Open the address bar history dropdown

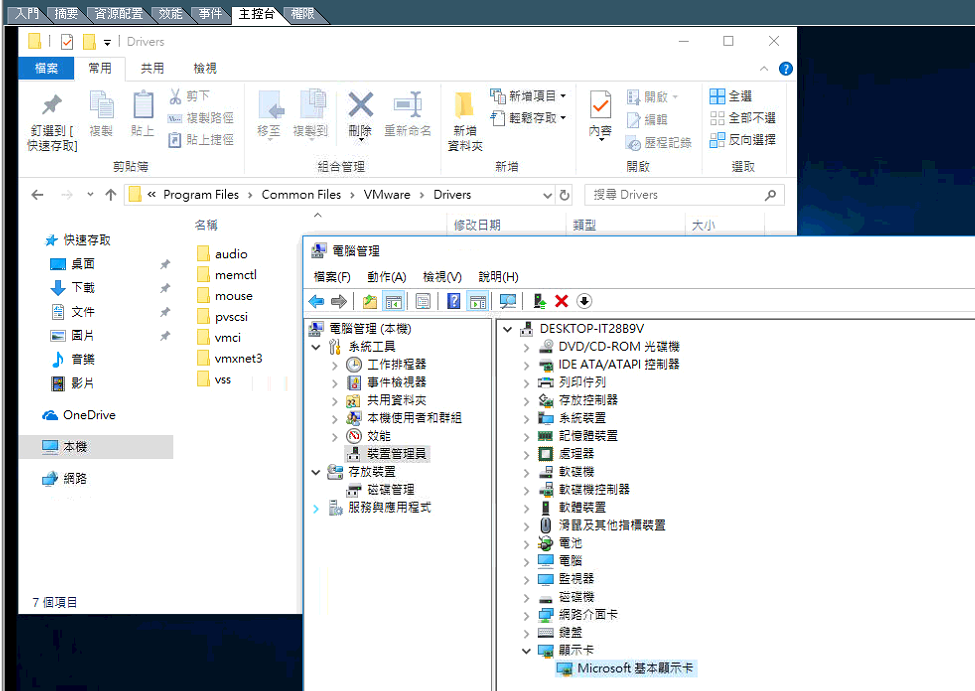point(547,195)
